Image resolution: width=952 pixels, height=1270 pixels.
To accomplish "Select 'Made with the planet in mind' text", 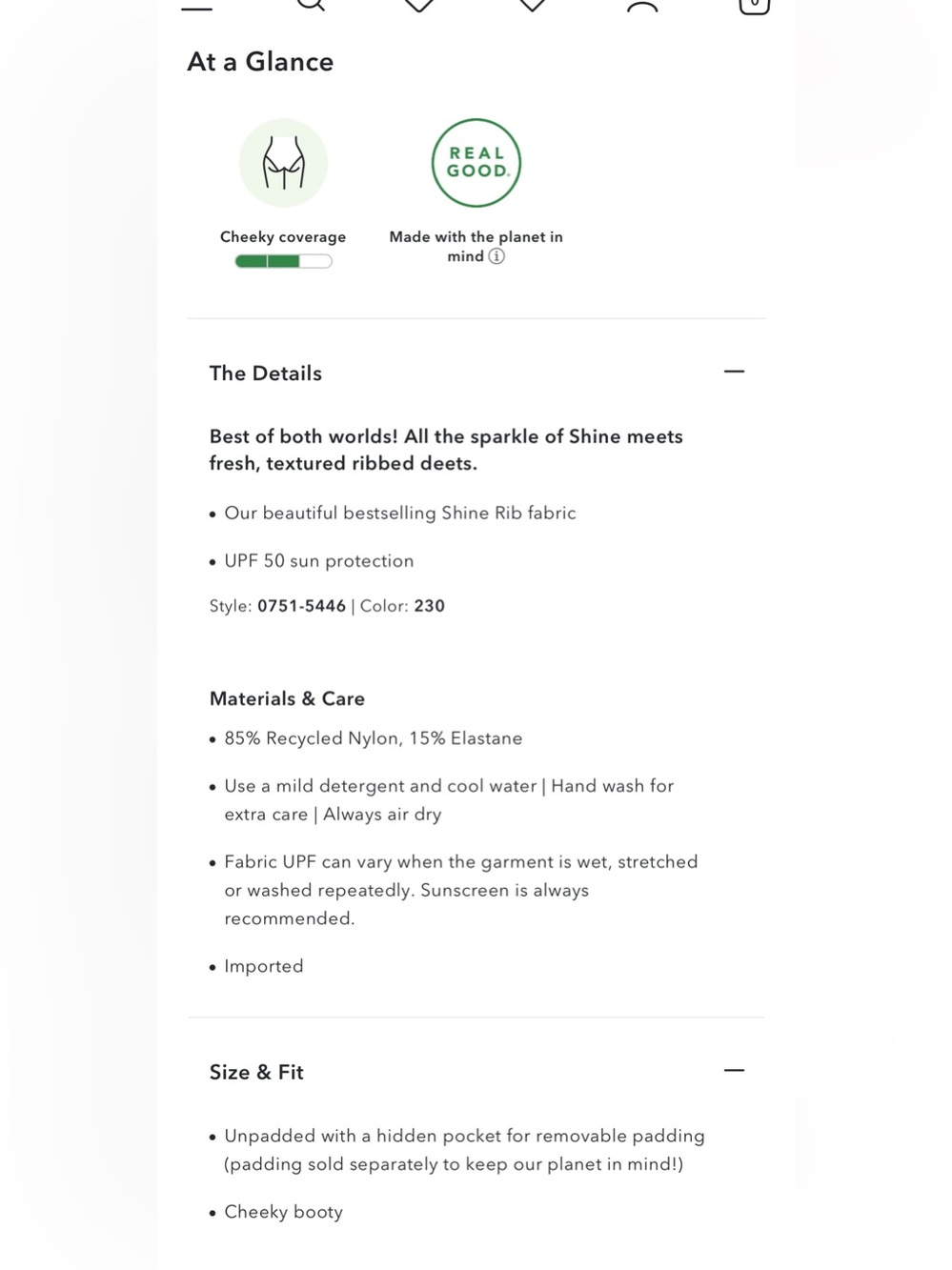I will pos(476,246).
